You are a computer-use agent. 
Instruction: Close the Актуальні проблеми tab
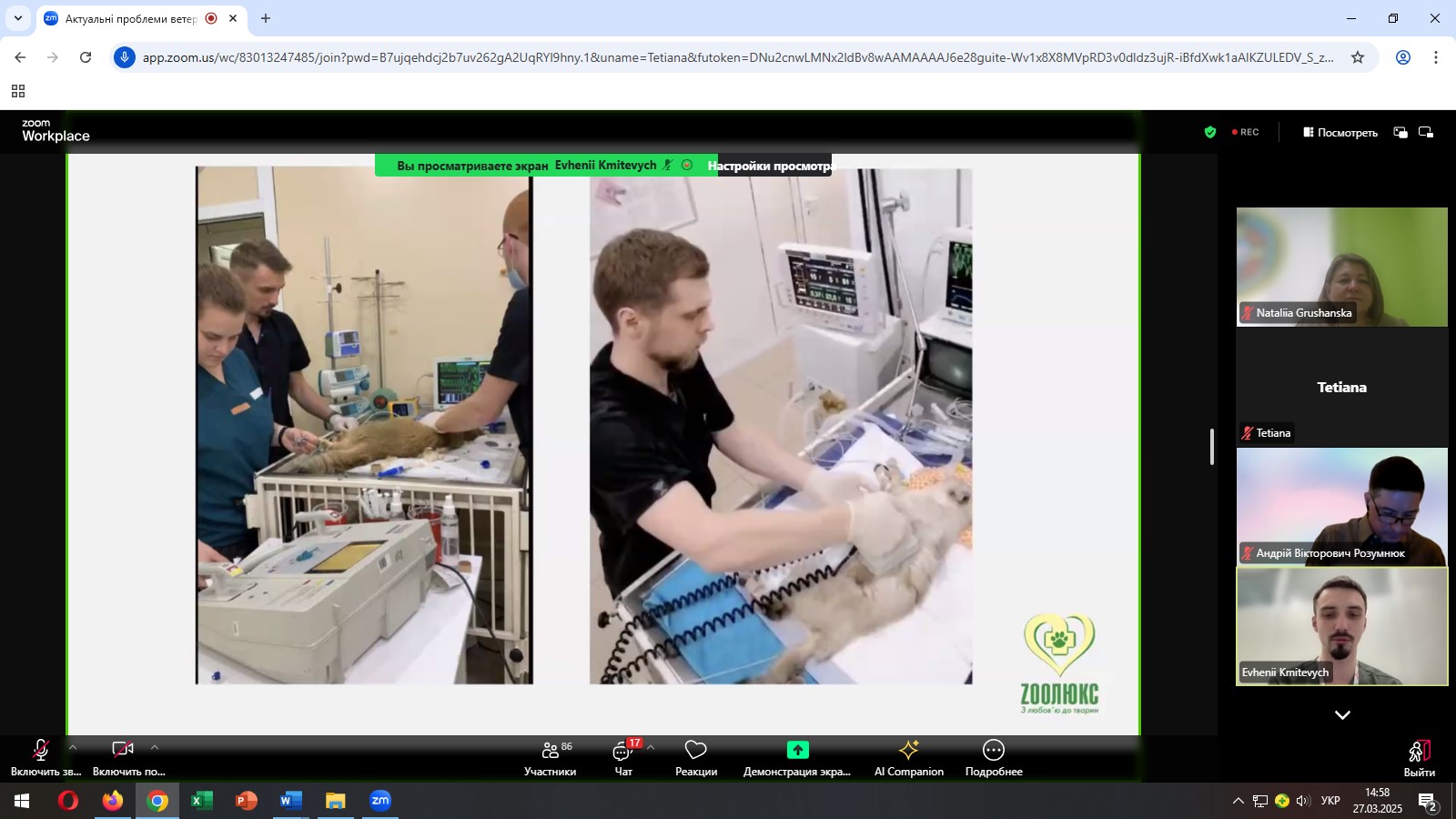[233, 18]
